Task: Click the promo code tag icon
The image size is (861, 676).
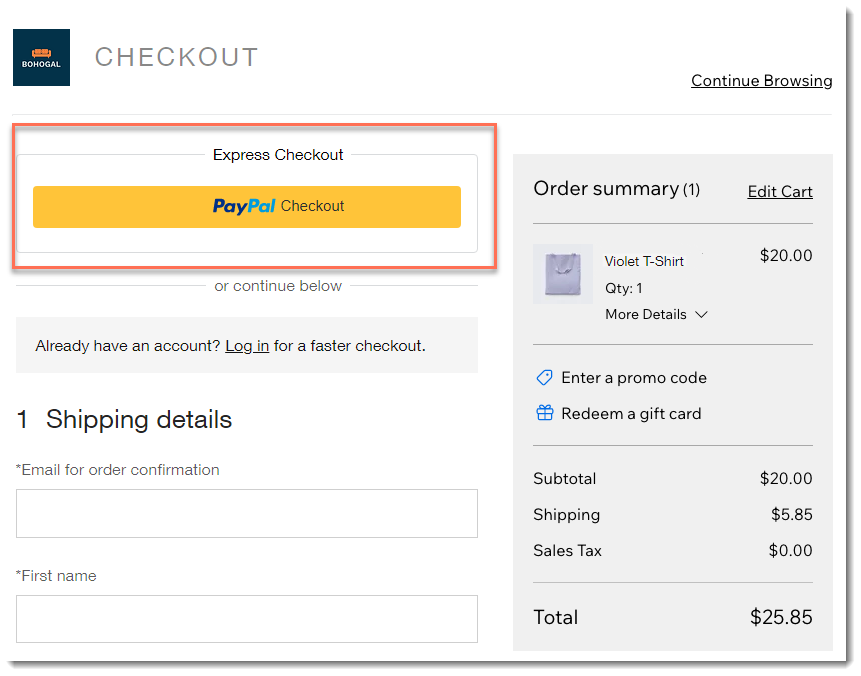Action: [x=544, y=378]
